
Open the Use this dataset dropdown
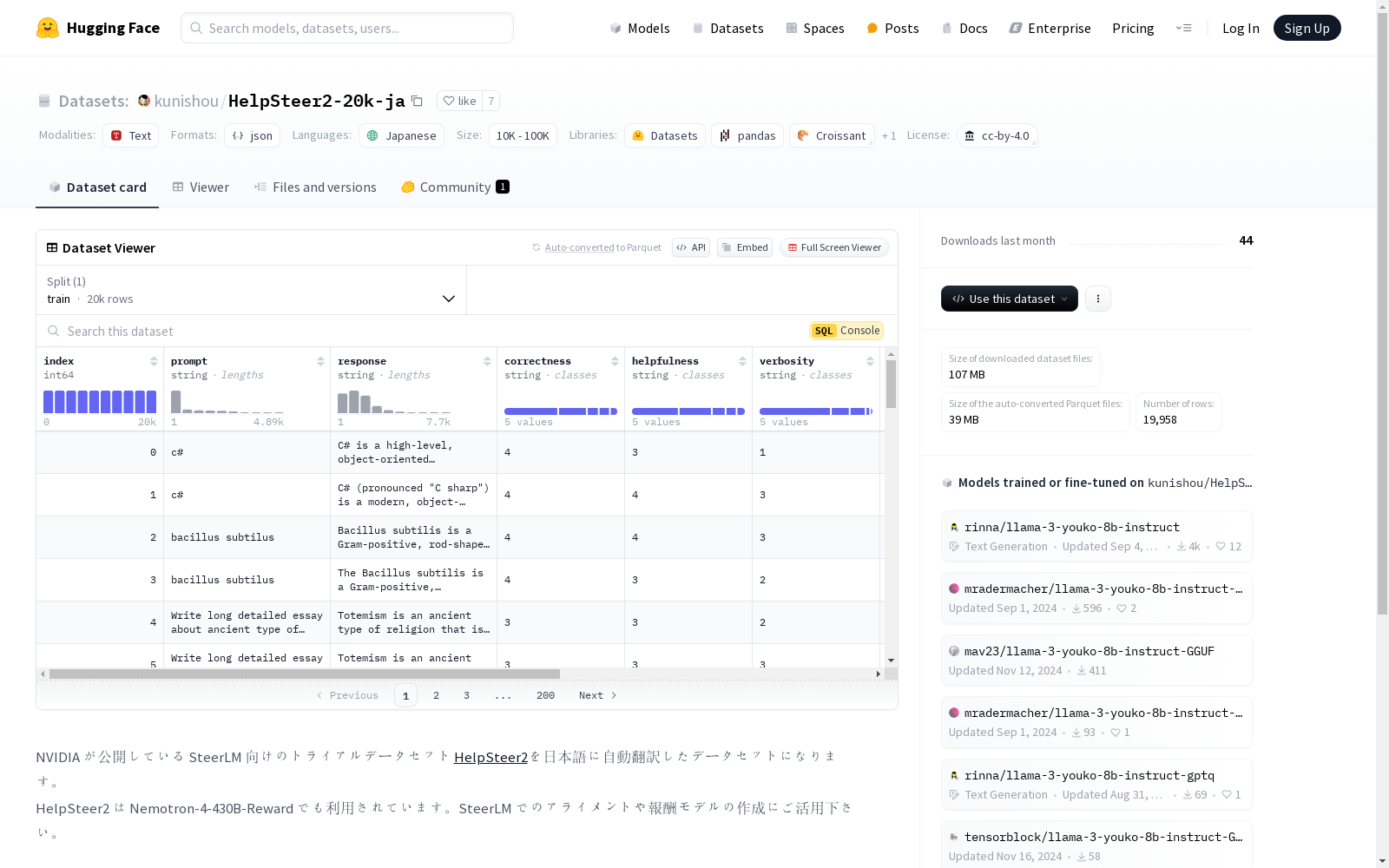[1010, 299]
